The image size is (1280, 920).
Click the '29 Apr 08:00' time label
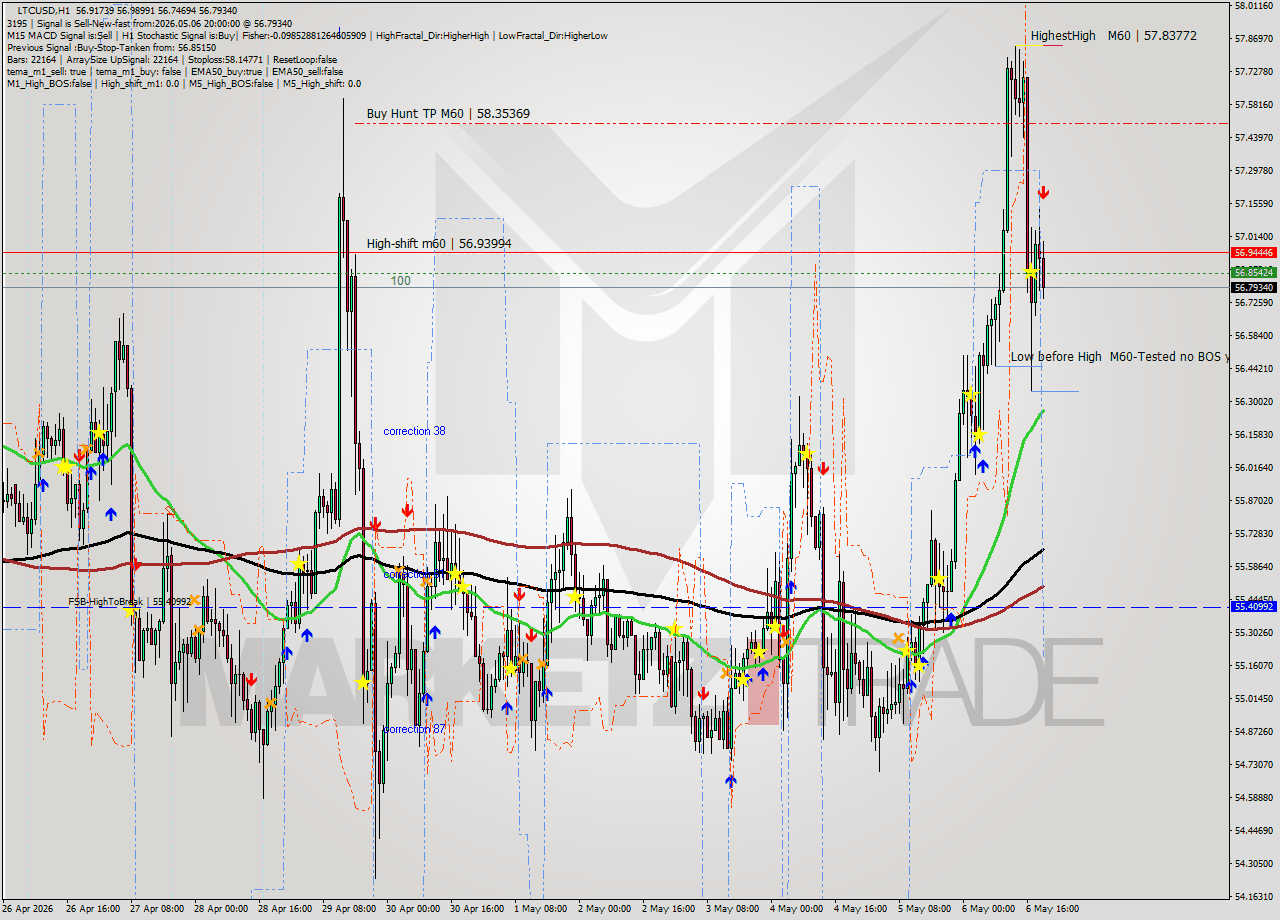click(x=349, y=909)
